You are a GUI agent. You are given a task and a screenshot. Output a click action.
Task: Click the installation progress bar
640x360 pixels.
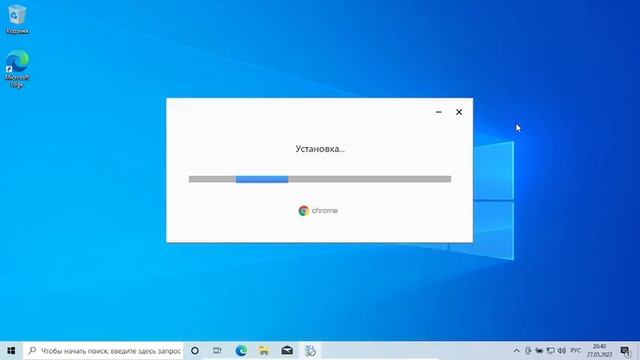tap(320, 179)
